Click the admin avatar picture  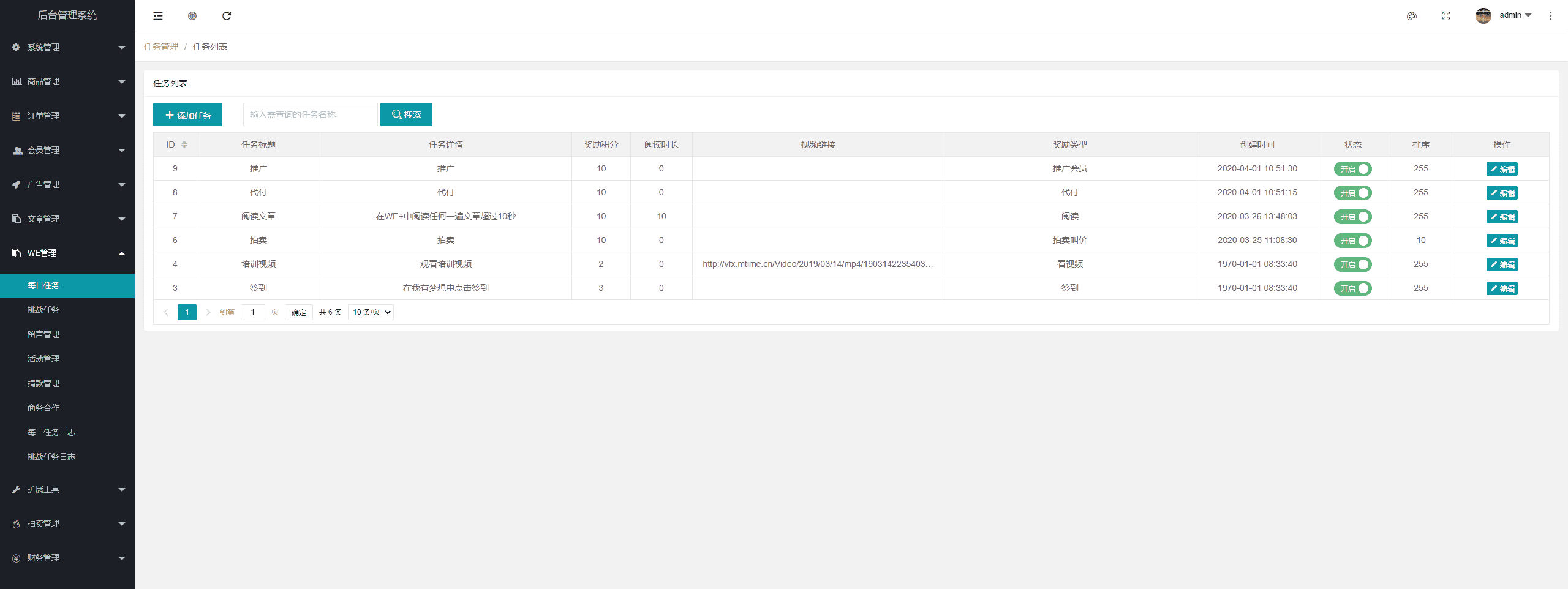pos(1483,16)
